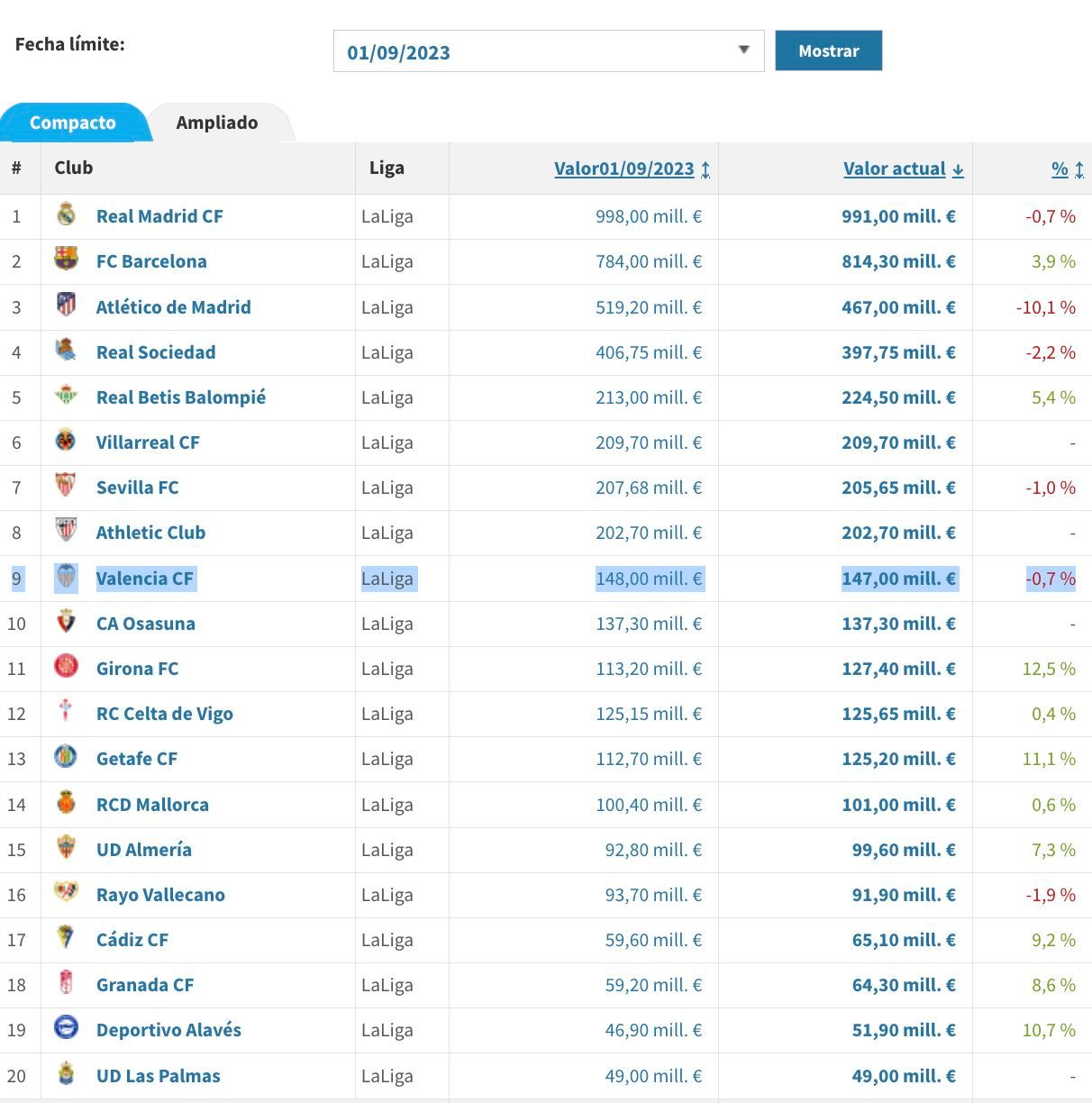Image resolution: width=1092 pixels, height=1103 pixels.
Task: Click the CA Osasuna crest icon
Action: [66, 621]
